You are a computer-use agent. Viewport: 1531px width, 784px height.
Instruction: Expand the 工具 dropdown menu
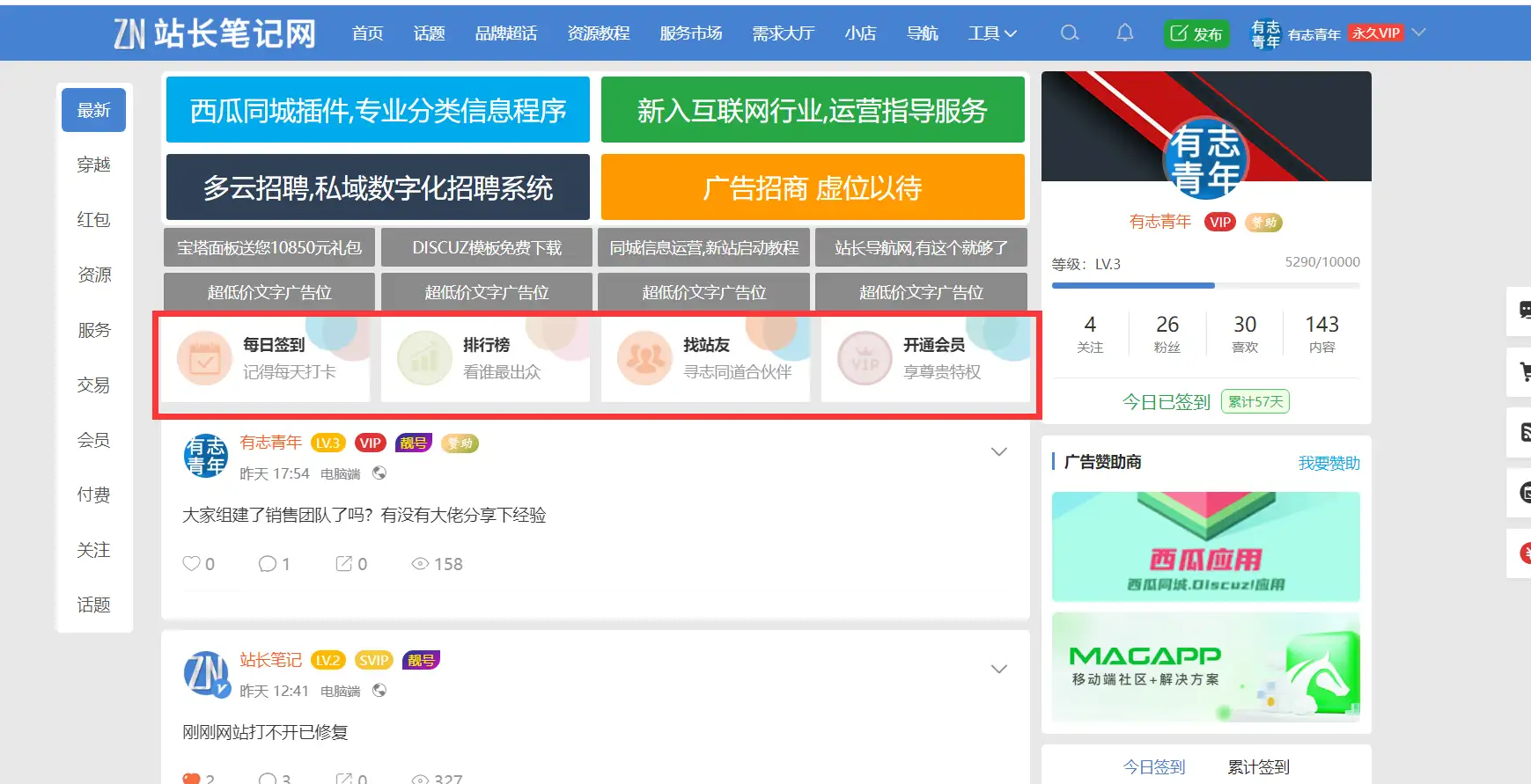click(992, 33)
